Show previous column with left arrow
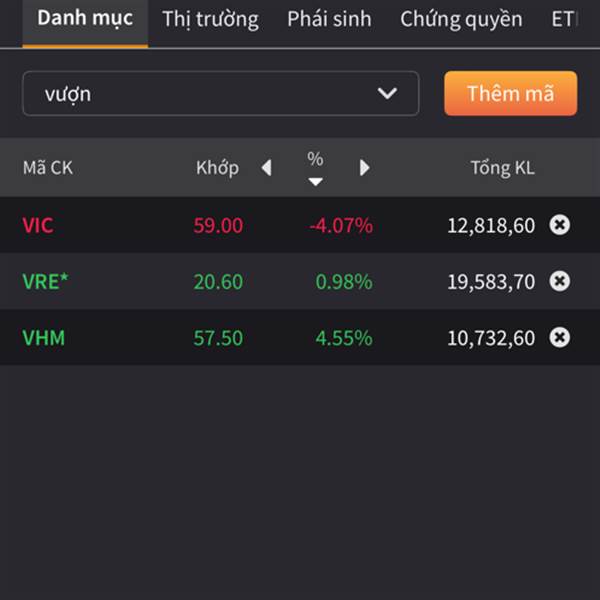 (266, 168)
